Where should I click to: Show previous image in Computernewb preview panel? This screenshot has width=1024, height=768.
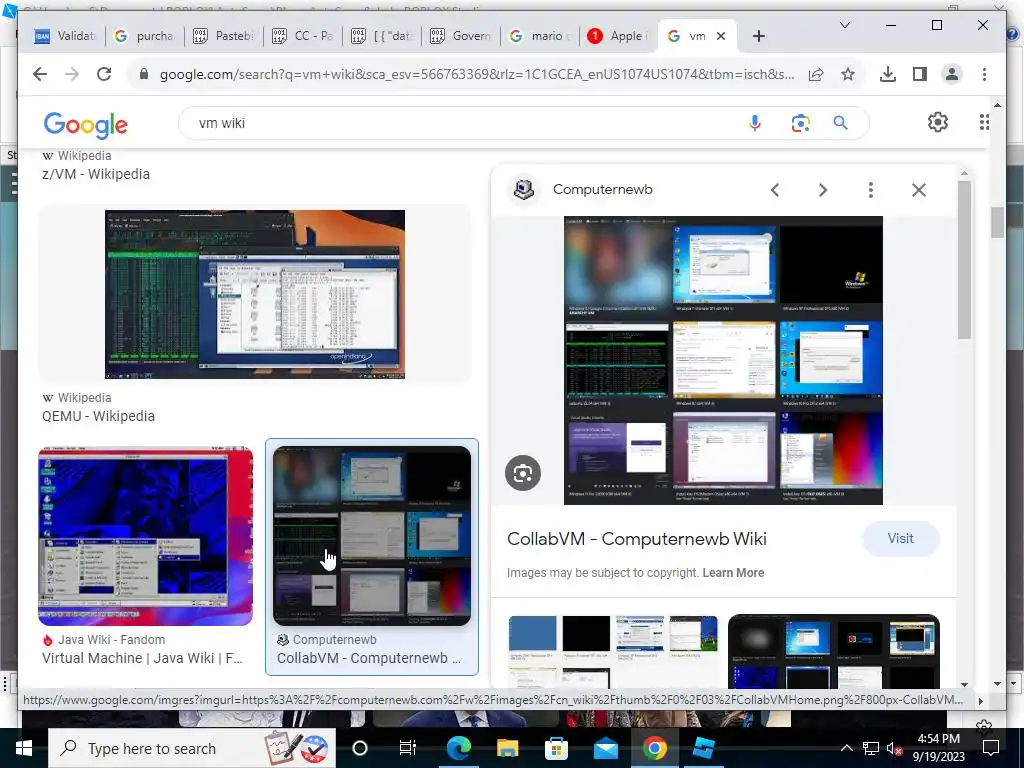pyautogui.click(x=775, y=190)
